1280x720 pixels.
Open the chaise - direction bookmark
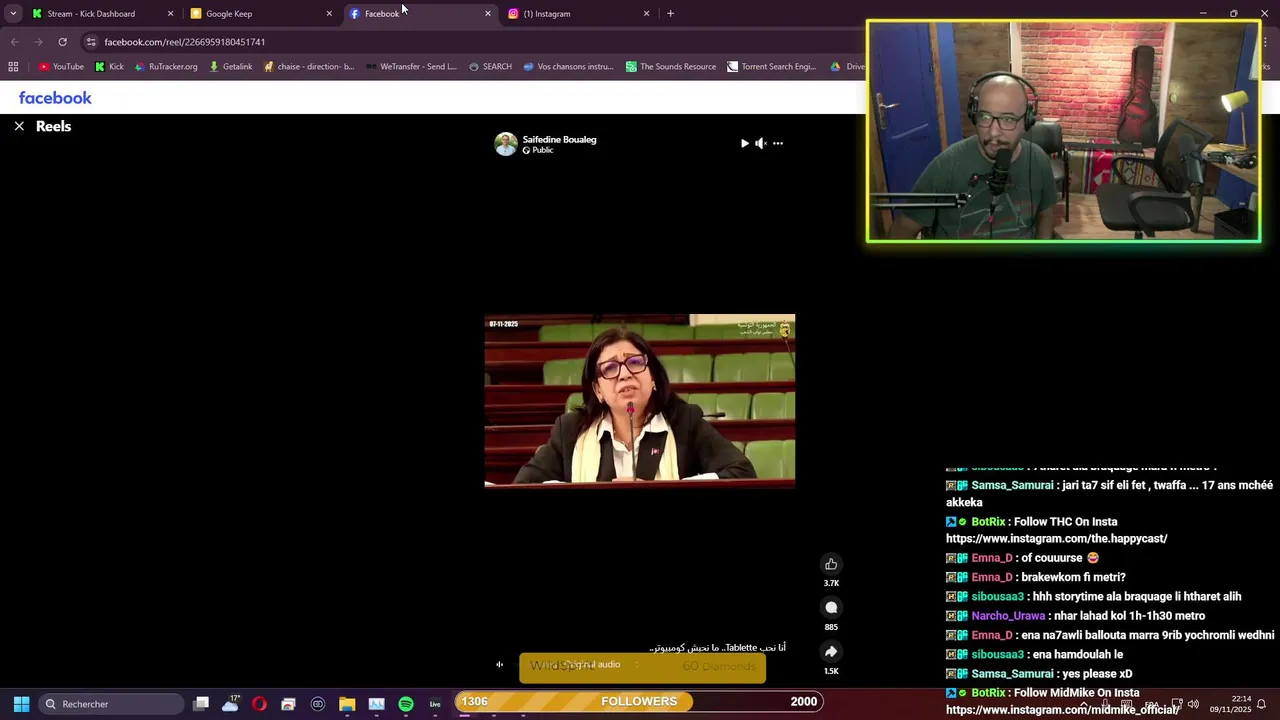309,67
